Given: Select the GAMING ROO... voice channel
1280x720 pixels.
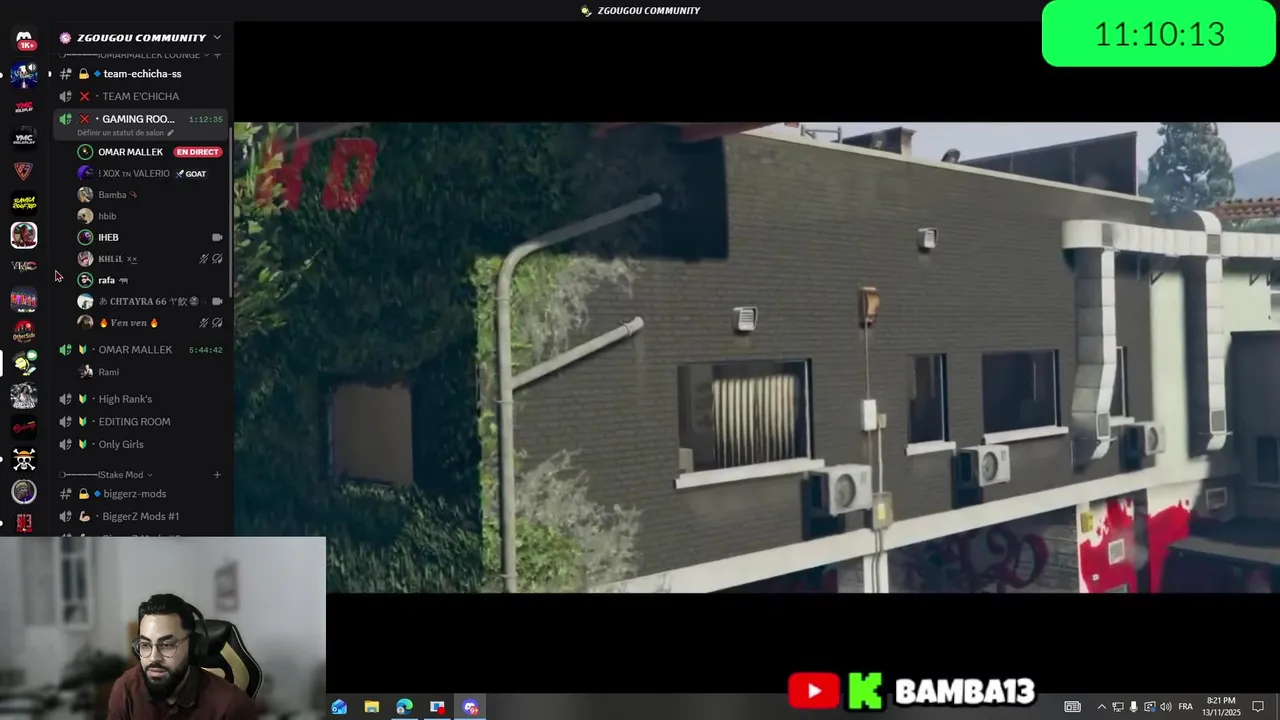Looking at the screenshot, I should [138, 119].
